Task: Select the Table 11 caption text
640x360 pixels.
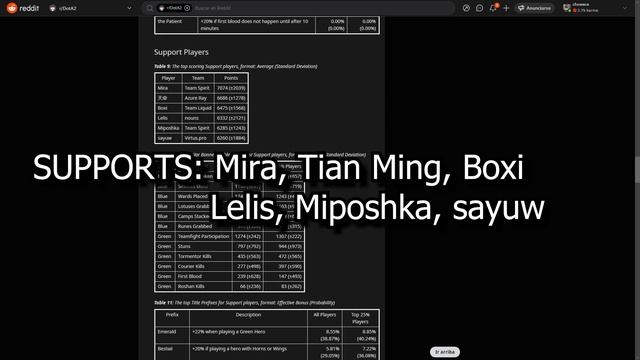Action: coord(244,302)
